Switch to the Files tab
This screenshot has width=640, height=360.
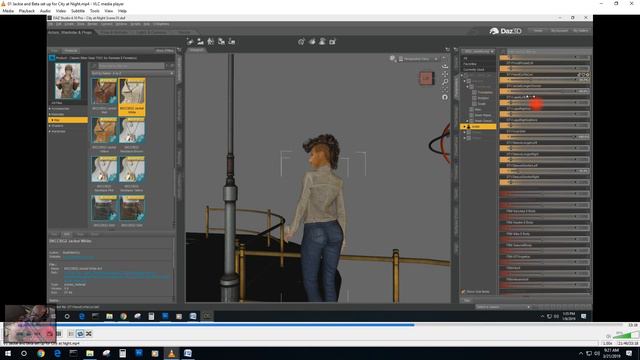54,51
